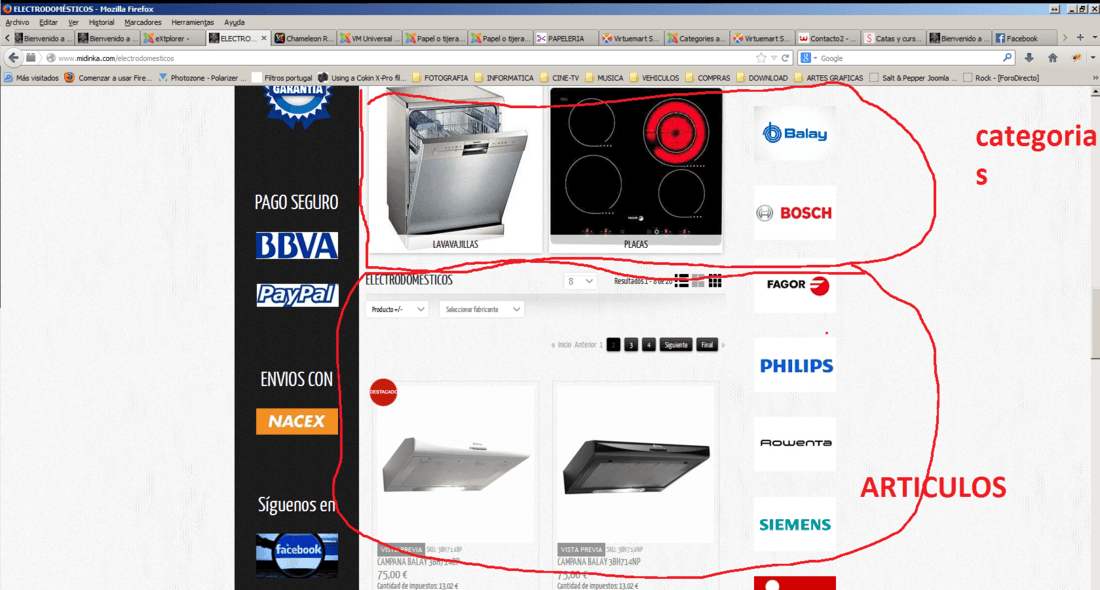The image size is (1100, 590).
Task: Open the Más visitados bookmark
Action: pyautogui.click(x=31, y=78)
